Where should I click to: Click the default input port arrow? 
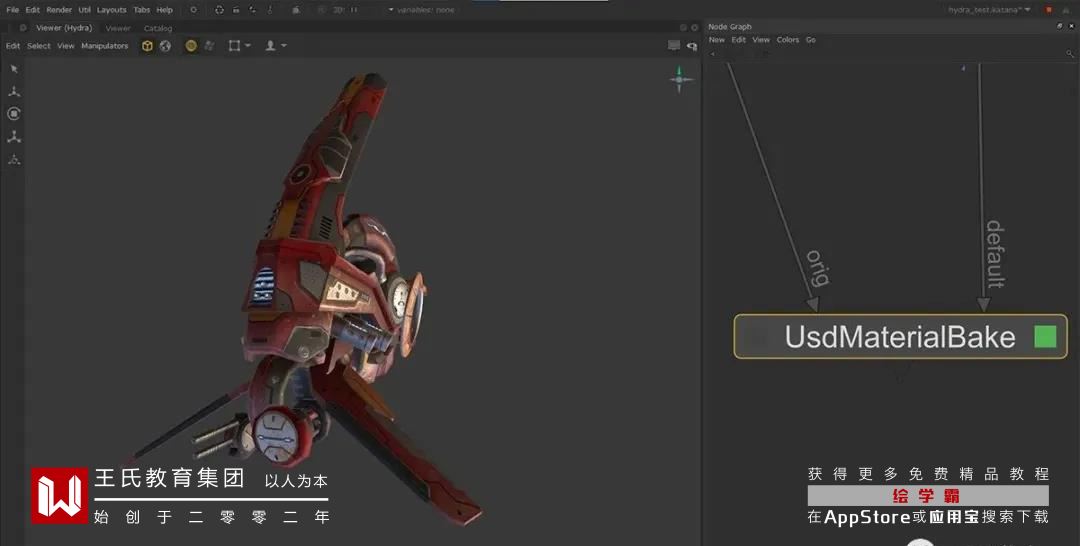point(984,305)
